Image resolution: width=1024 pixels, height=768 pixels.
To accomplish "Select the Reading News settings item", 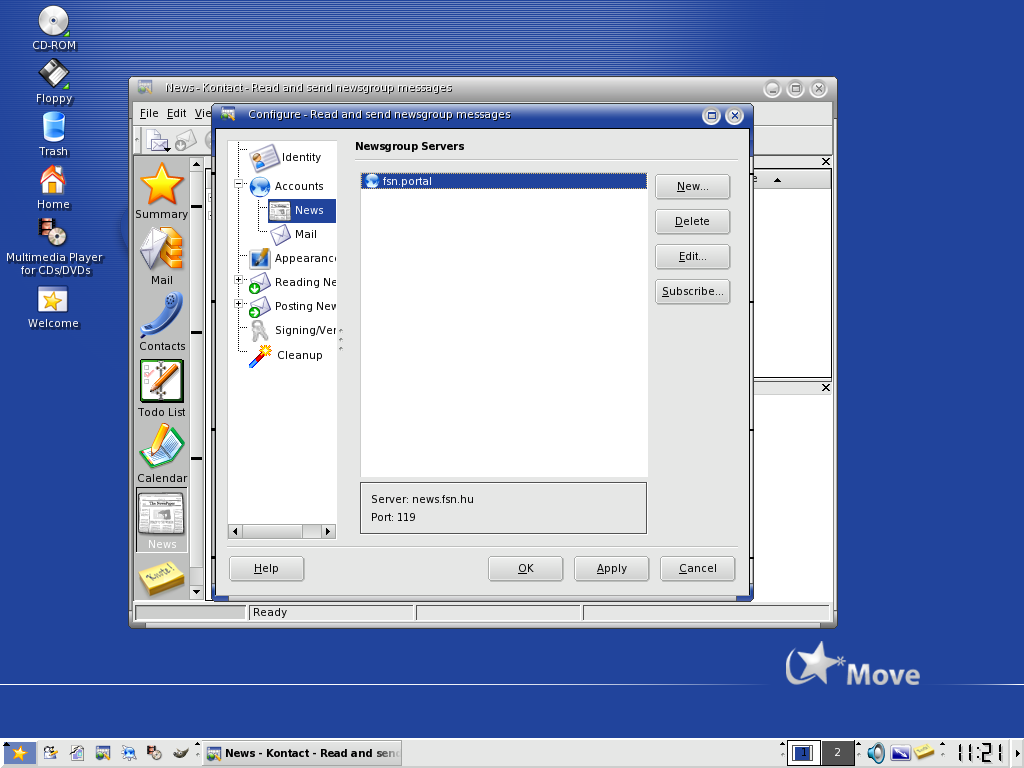I will tap(293, 283).
